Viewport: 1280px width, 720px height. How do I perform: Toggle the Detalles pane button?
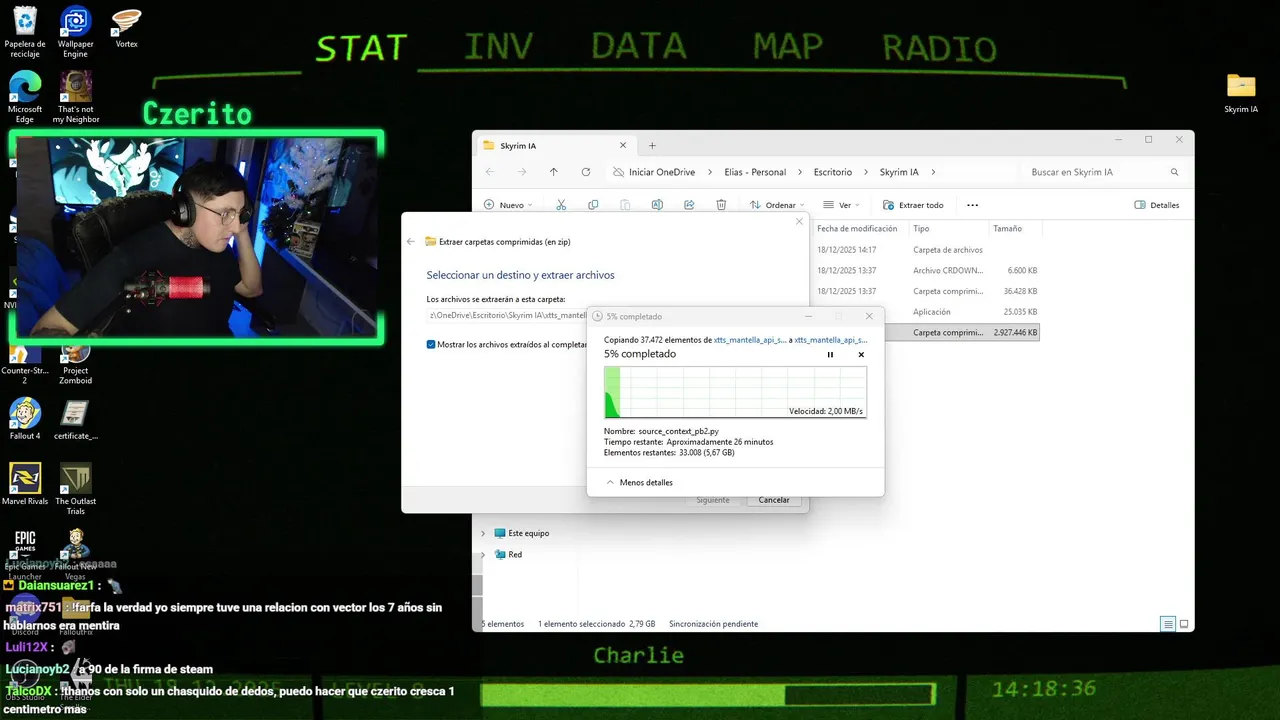1157,205
